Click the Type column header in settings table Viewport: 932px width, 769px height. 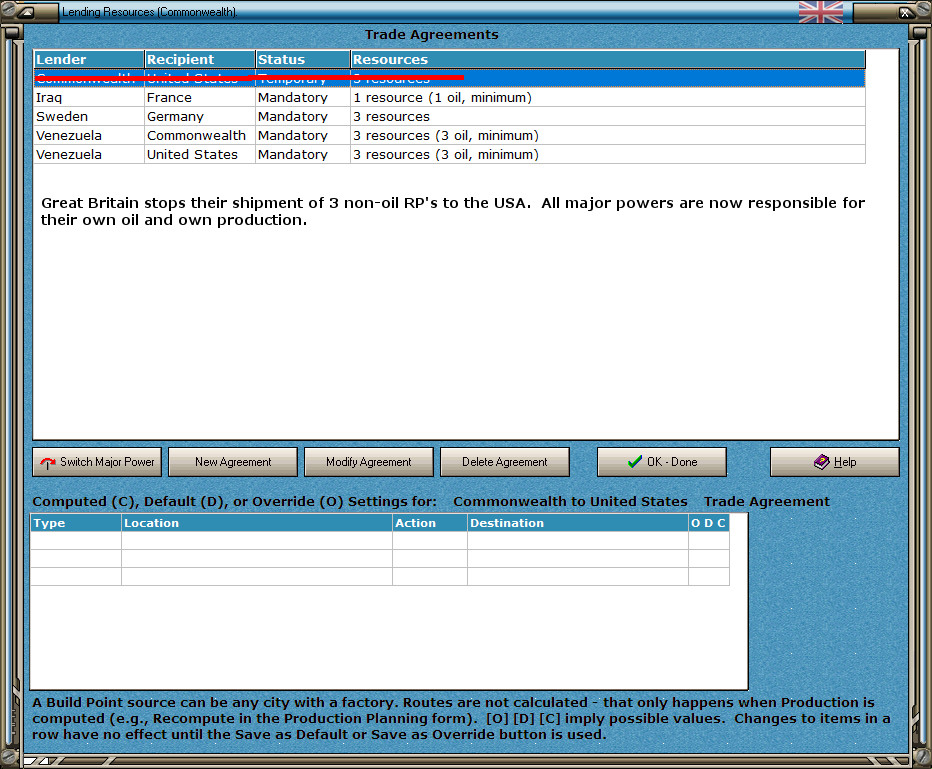[x=75, y=523]
